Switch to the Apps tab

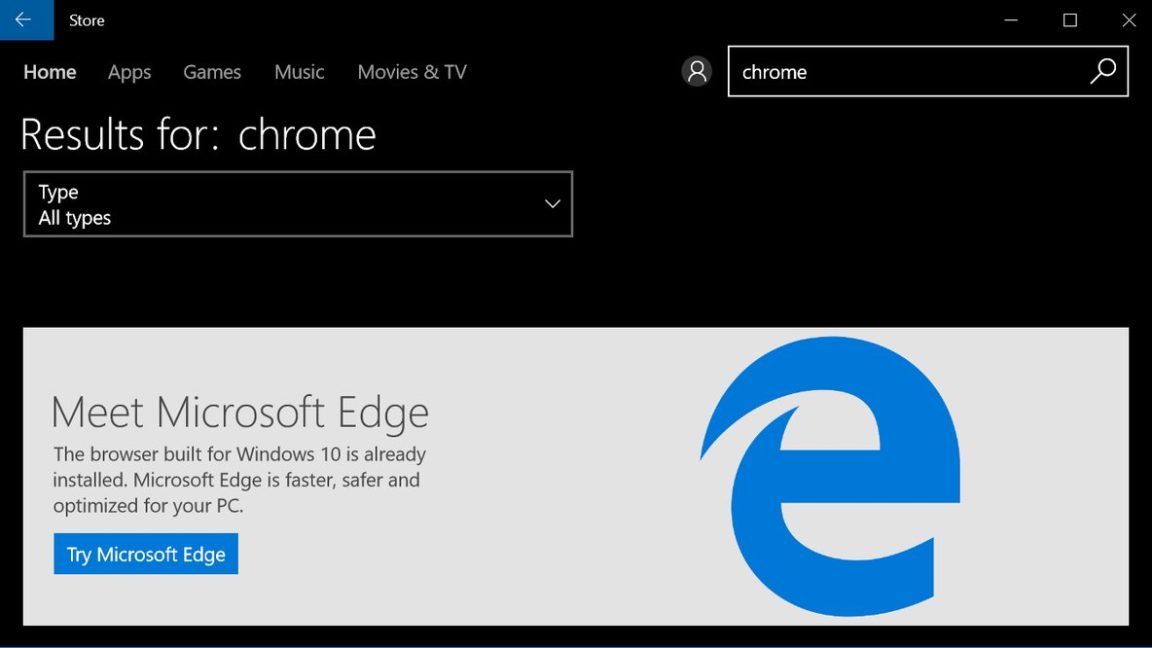click(x=129, y=72)
